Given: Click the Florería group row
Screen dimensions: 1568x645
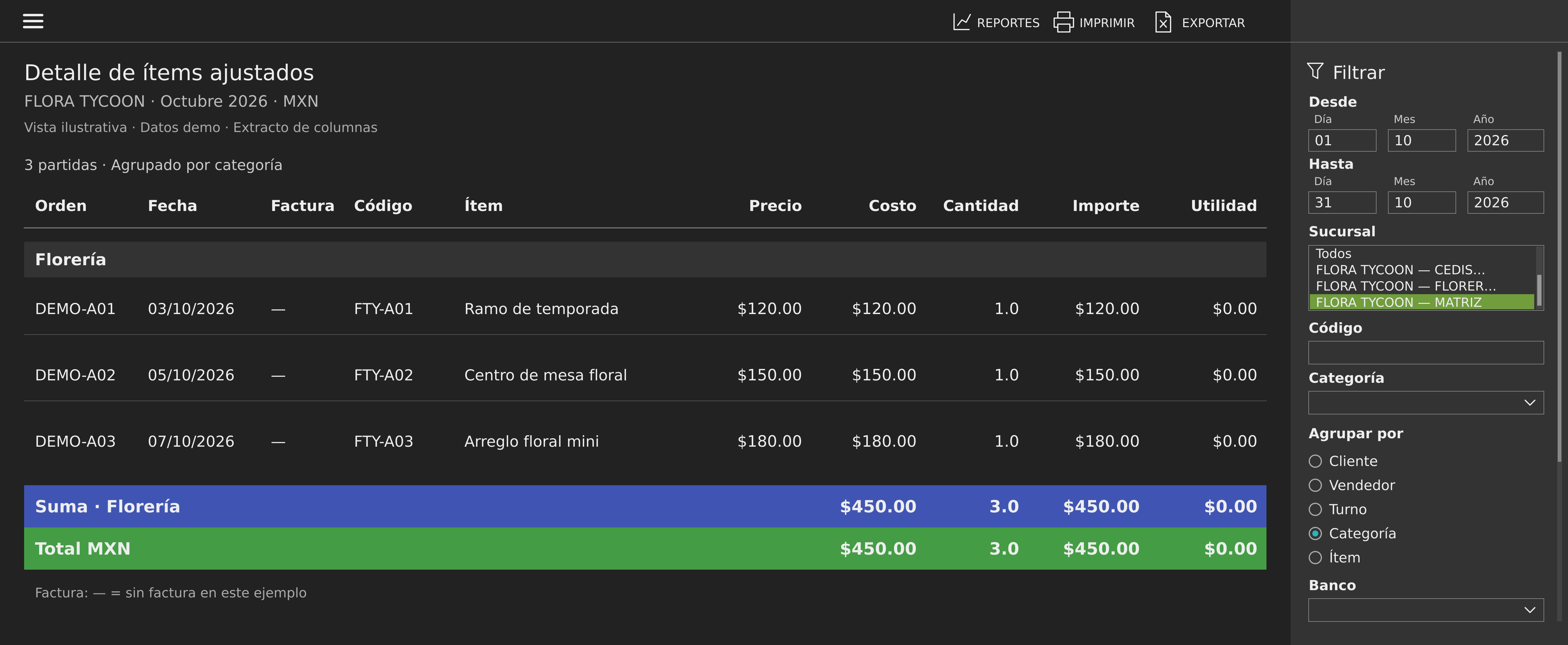Looking at the screenshot, I should click(x=645, y=260).
